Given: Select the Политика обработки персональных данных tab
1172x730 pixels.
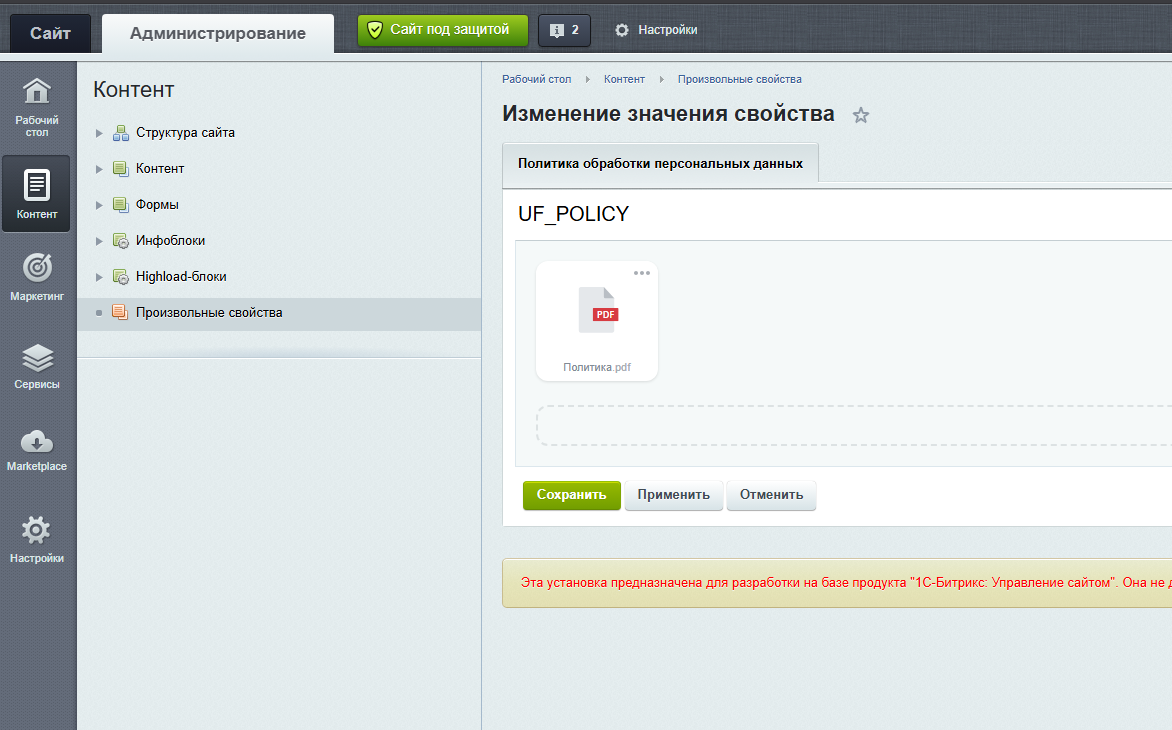Looking at the screenshot, I should click(x=660, y=163).
